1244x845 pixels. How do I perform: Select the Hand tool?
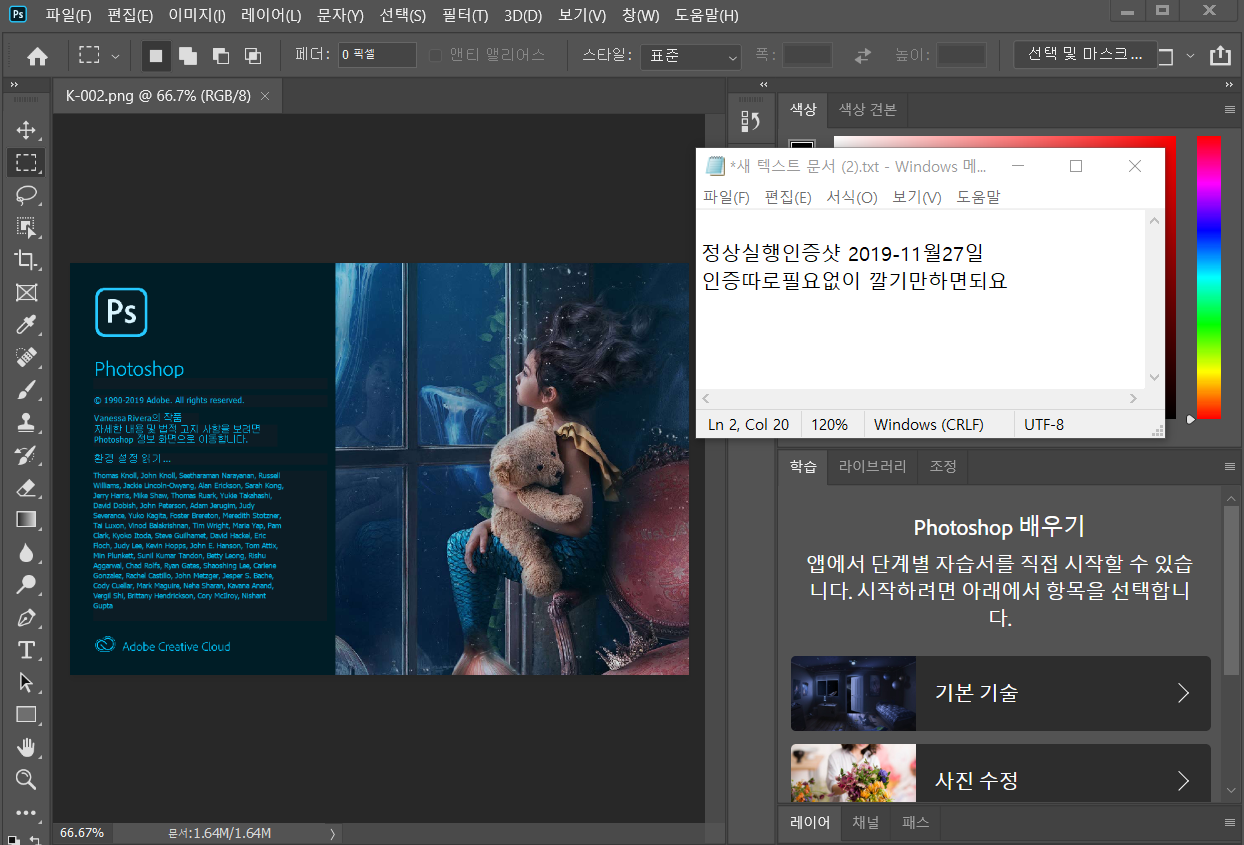[x=26, y=748]
